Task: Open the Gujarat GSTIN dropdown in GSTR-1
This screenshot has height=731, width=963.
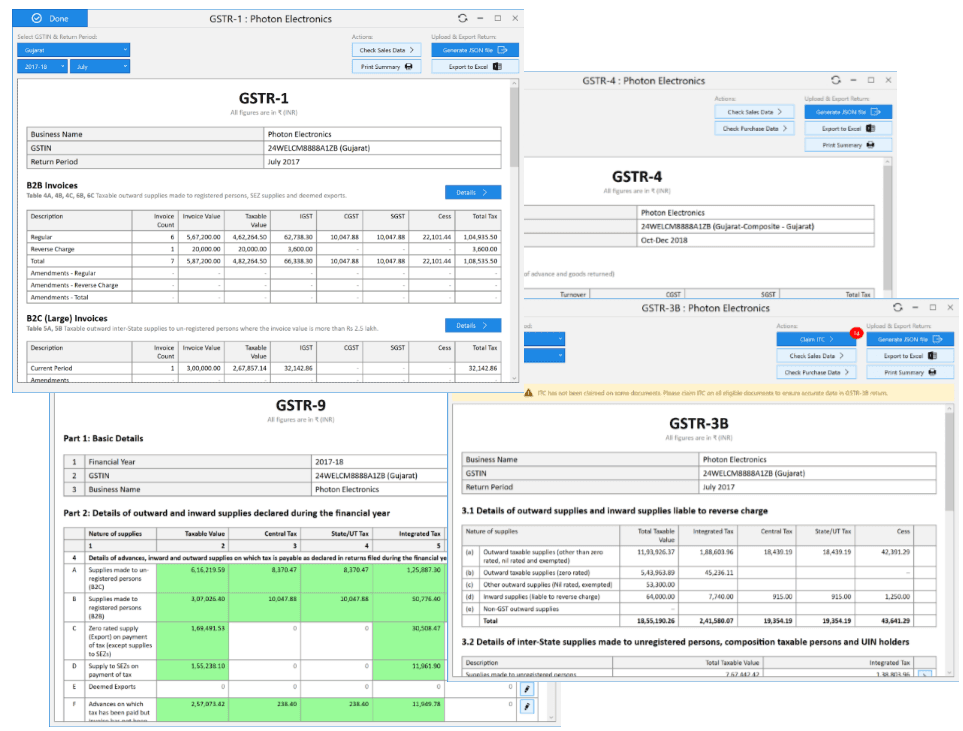Action: [x=74, y=50]
